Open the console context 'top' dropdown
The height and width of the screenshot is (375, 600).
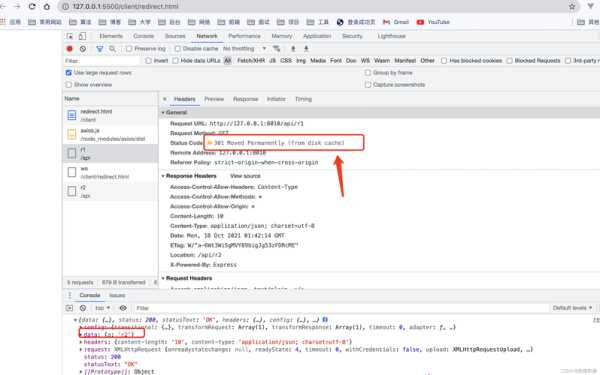click(x=102, y=308)
